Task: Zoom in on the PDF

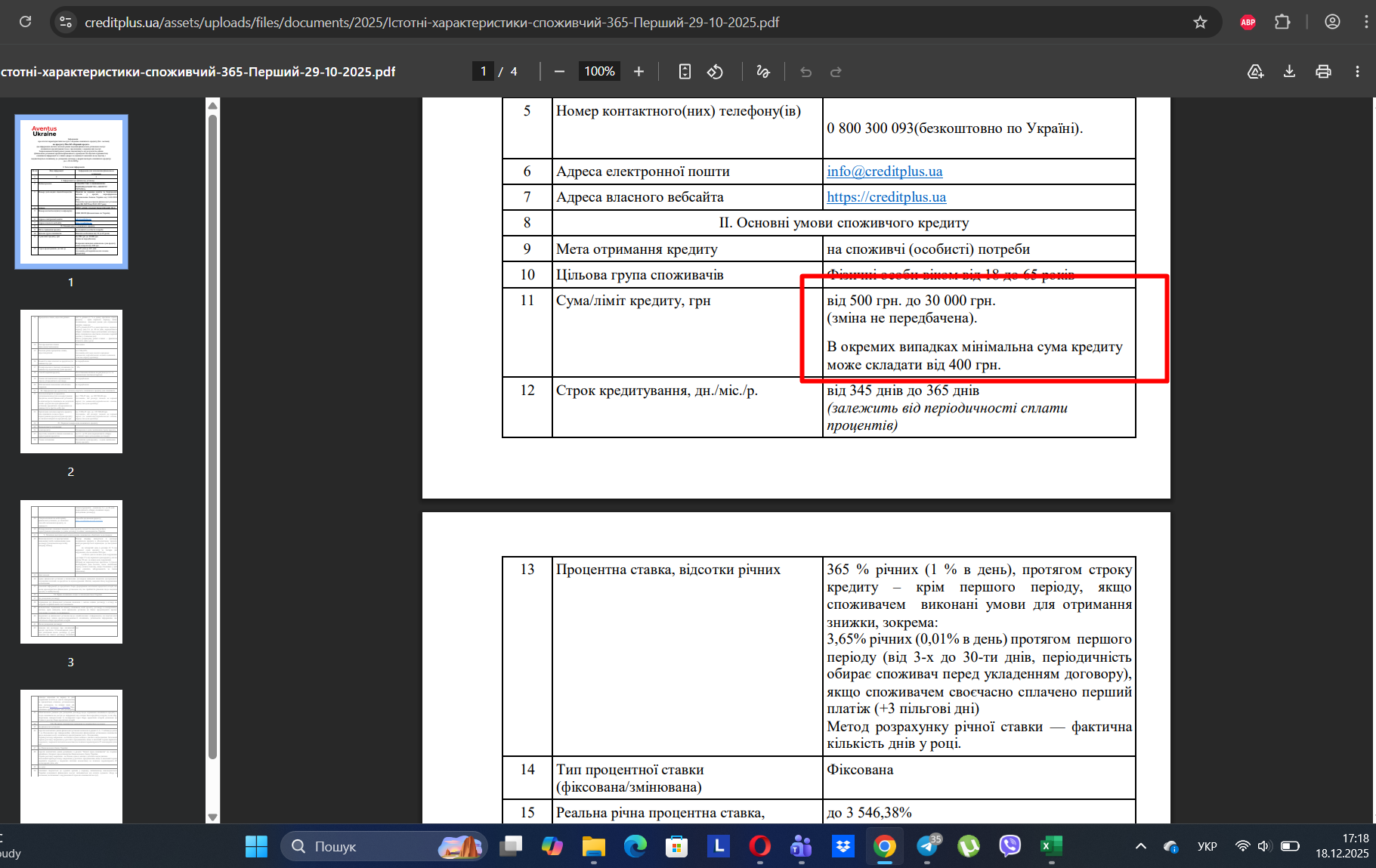Action: pyautogui.click(x=639, y=72)
